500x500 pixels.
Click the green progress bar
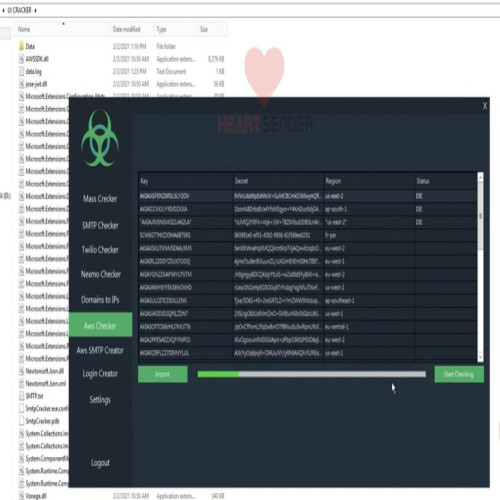(312, 374)
